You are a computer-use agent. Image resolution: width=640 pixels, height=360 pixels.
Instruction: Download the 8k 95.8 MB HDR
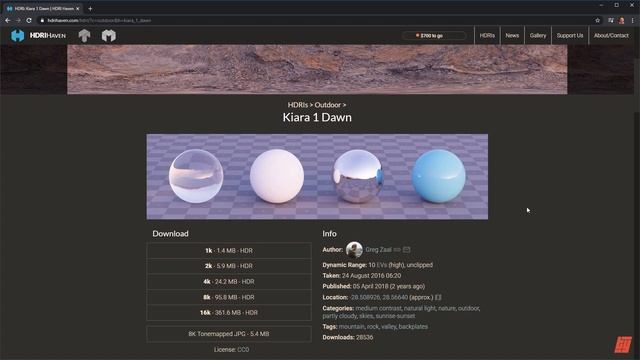click(229, 297)
